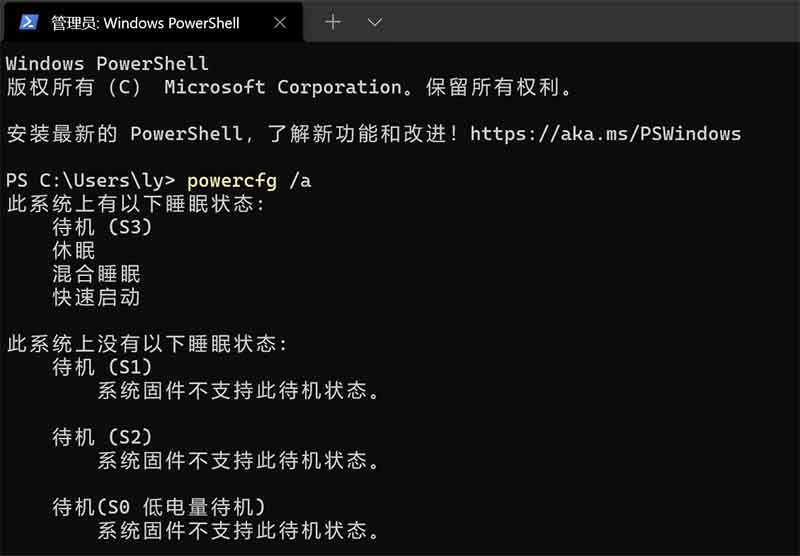Image resolution: width=800 pixels, height=556 pixels.
Task: Click the PowerShell icon in the tab
Action: pyautogui.click(x=29, y=22)
